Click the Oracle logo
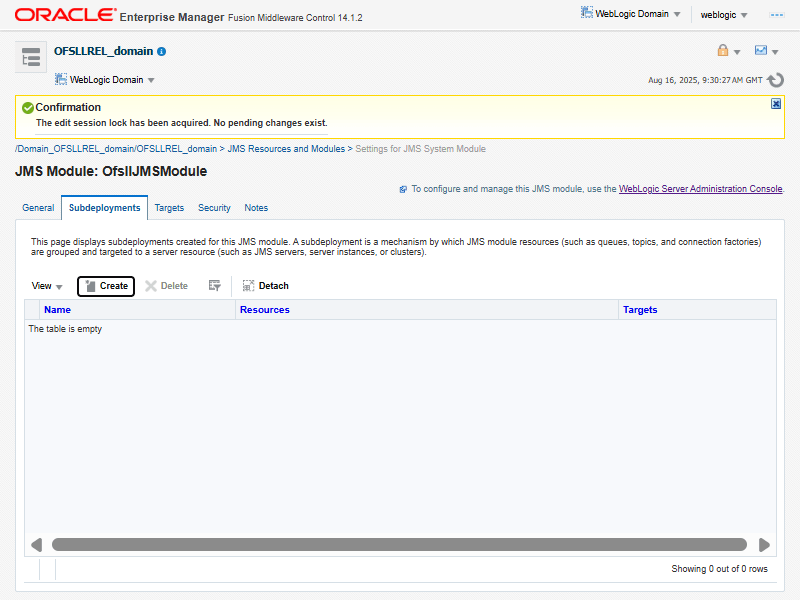Viewport: 800px width, 600px height. 65,15
